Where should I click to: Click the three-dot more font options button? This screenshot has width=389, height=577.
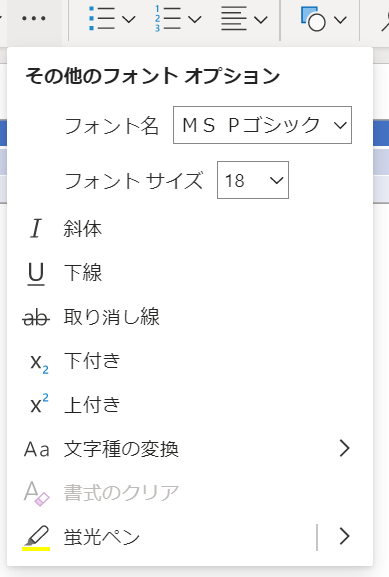tap(34, 18)
